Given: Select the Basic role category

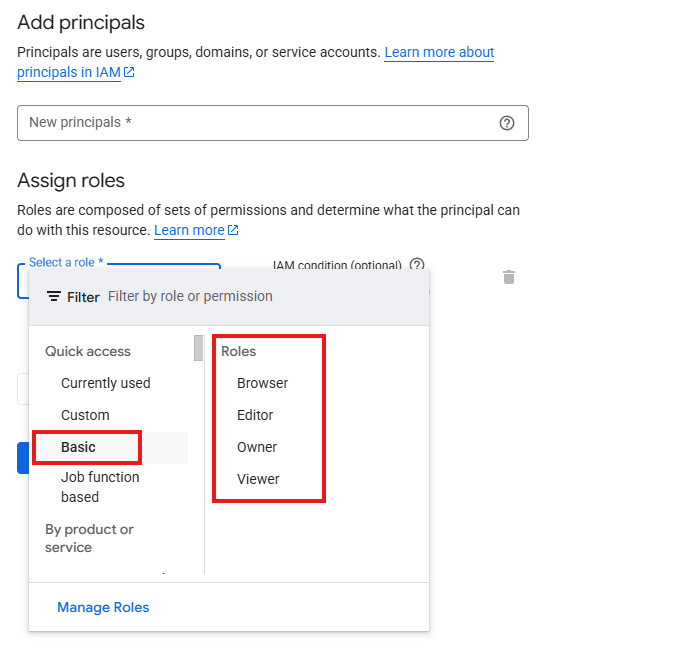Looking at the screenshot, I should pos(78,447).
